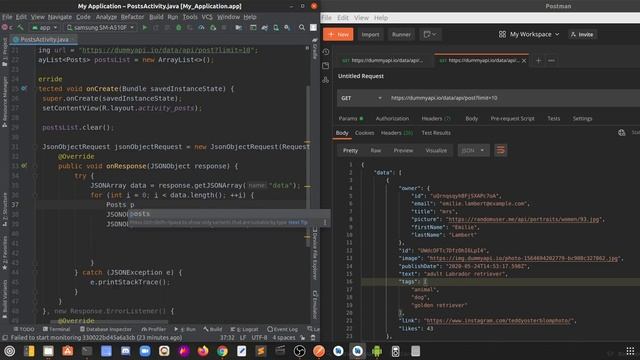This screenshot has height=360, width=640.
Task: Open the Refactor menu
Action: [132, 17]
